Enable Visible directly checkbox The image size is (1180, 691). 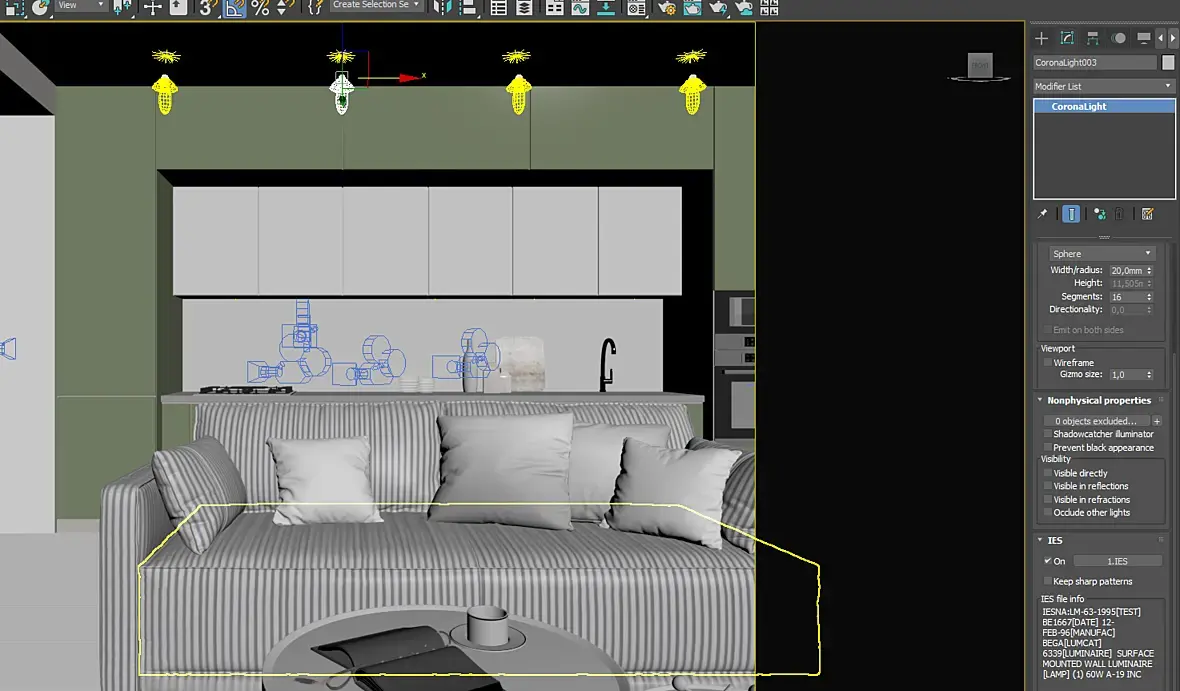point(1048,473)
